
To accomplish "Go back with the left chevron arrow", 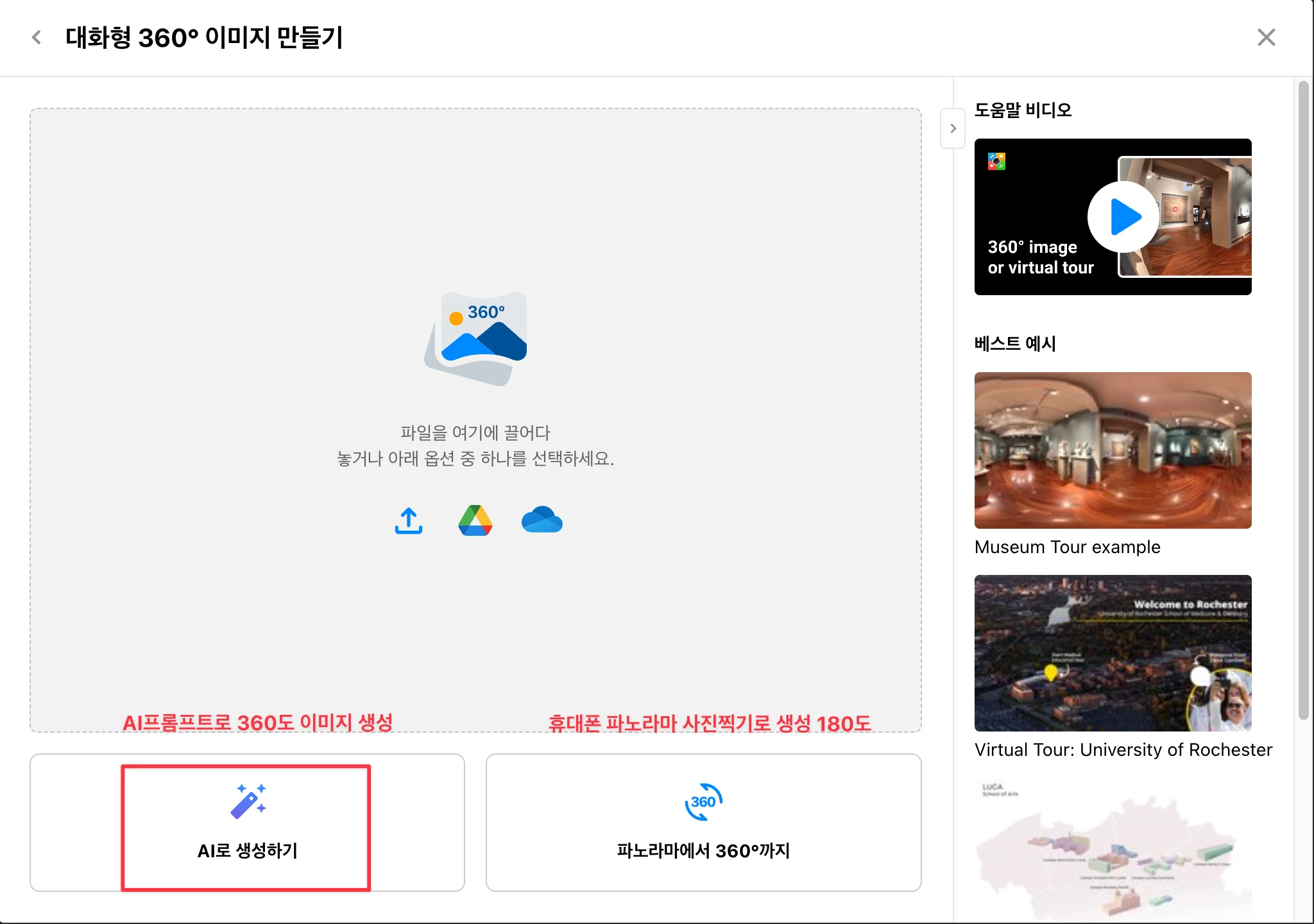I will (37, 37).
